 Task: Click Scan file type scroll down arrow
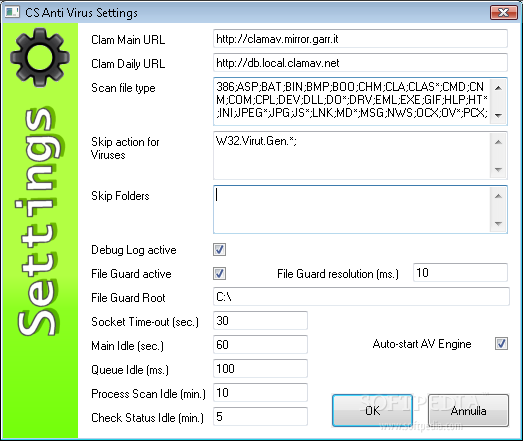coord(498,115)
